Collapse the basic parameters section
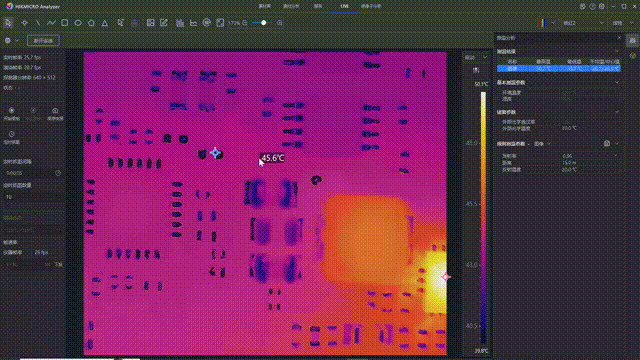Image resolution: width=640 pixels, height=360 pixels. click(x=616, y=82)
